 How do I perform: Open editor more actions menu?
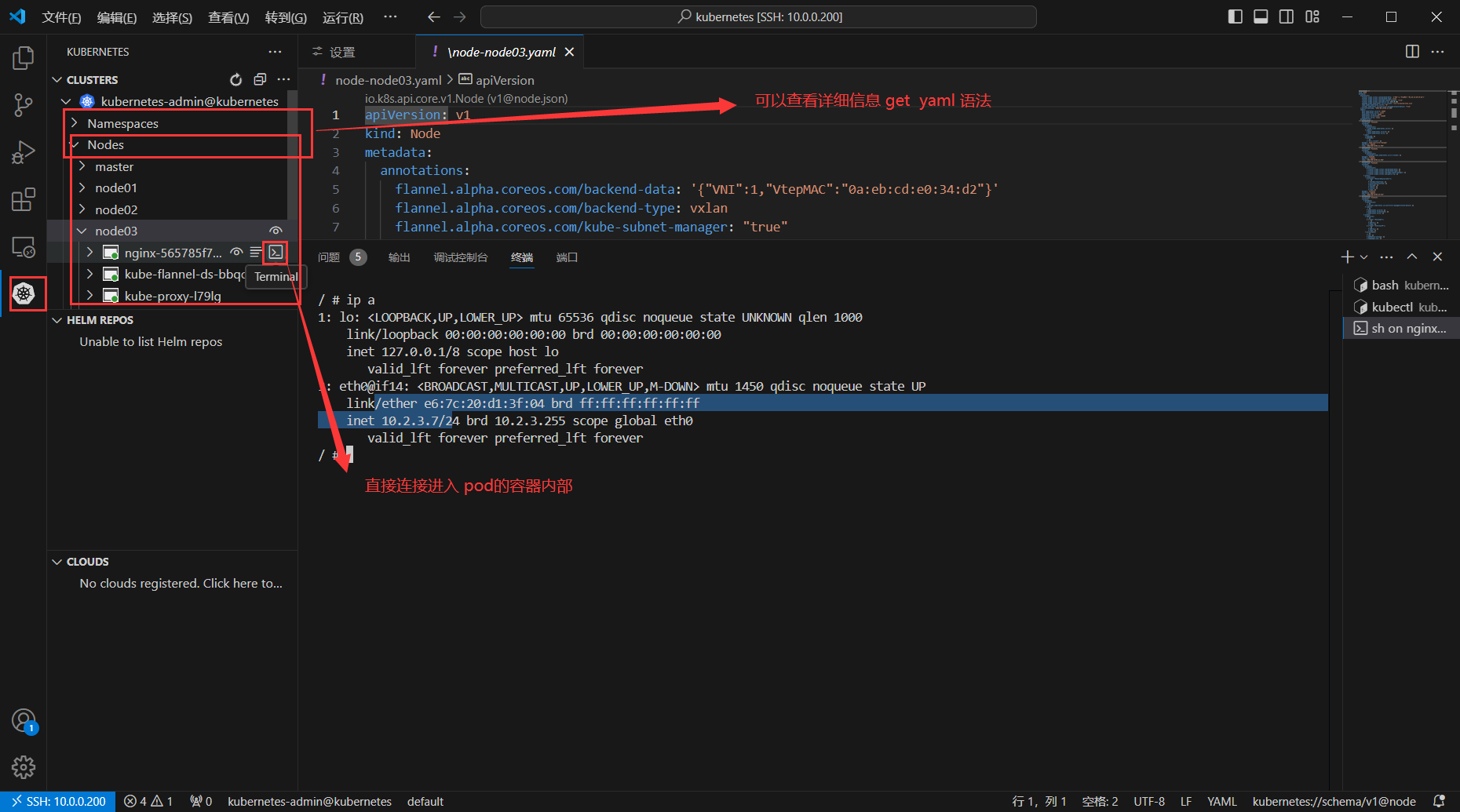coord(1437,52)
